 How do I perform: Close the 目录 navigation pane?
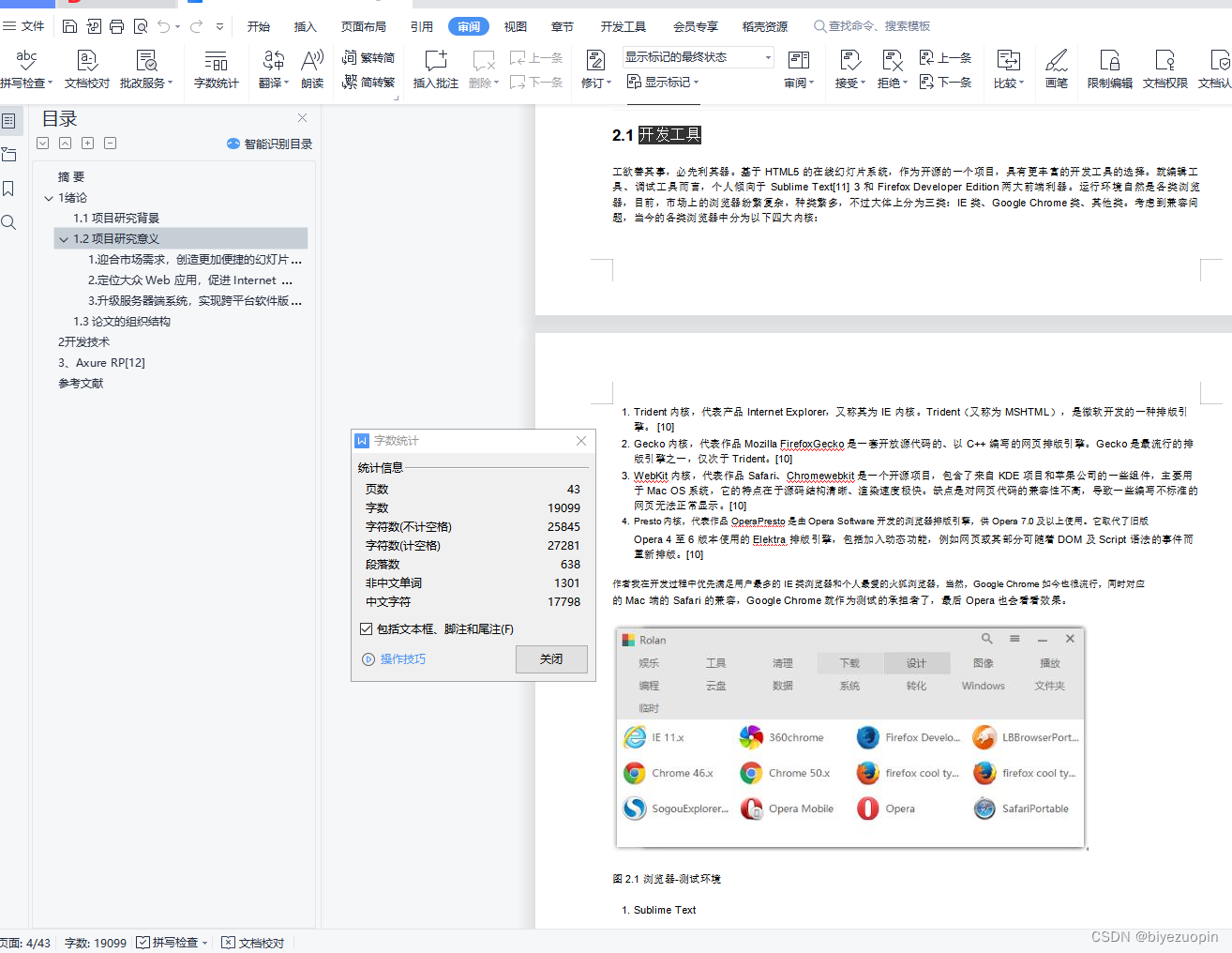302,118
